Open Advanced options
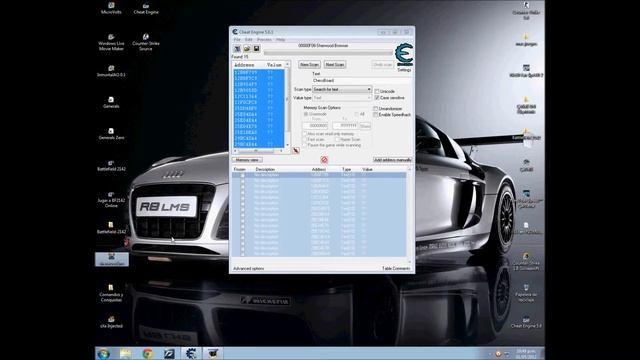 click(x=249, y=269)
